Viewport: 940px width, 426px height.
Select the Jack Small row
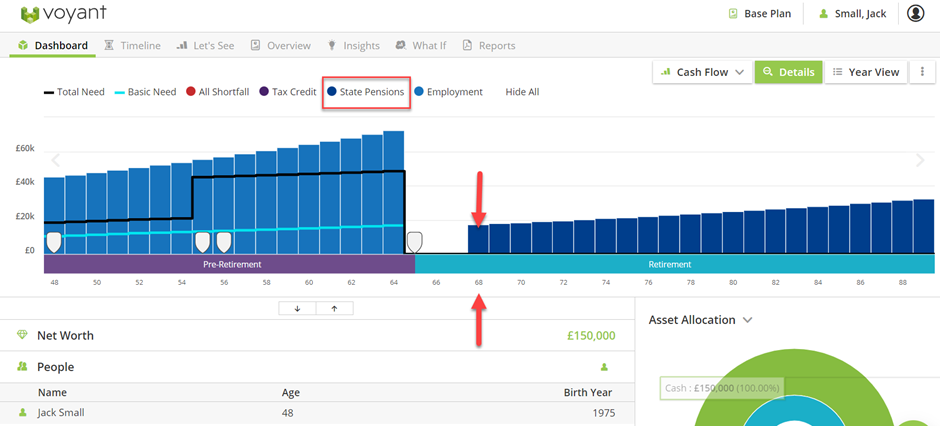tap(317, 413)
